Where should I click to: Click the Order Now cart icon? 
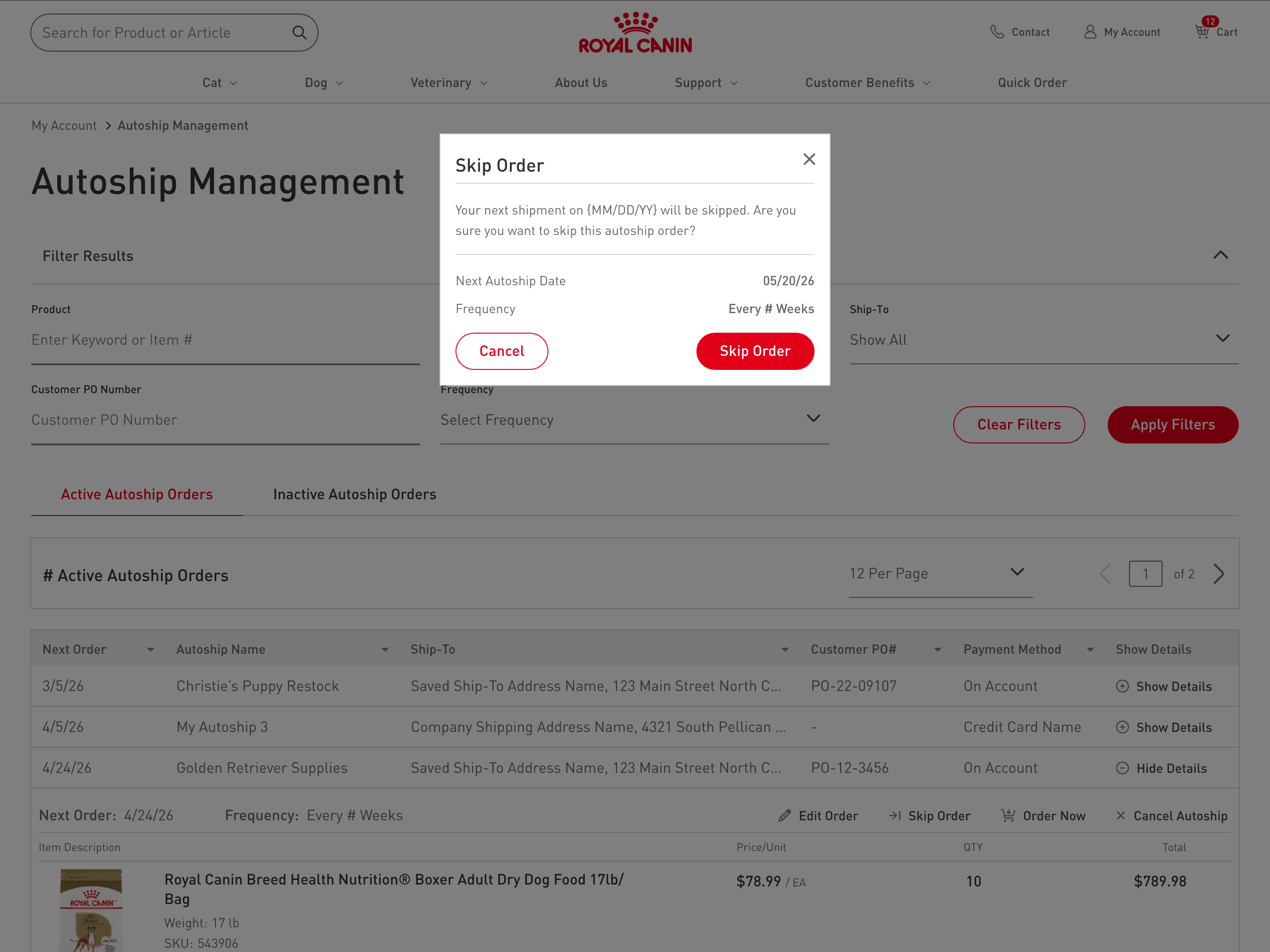(x=1008, y=815)
